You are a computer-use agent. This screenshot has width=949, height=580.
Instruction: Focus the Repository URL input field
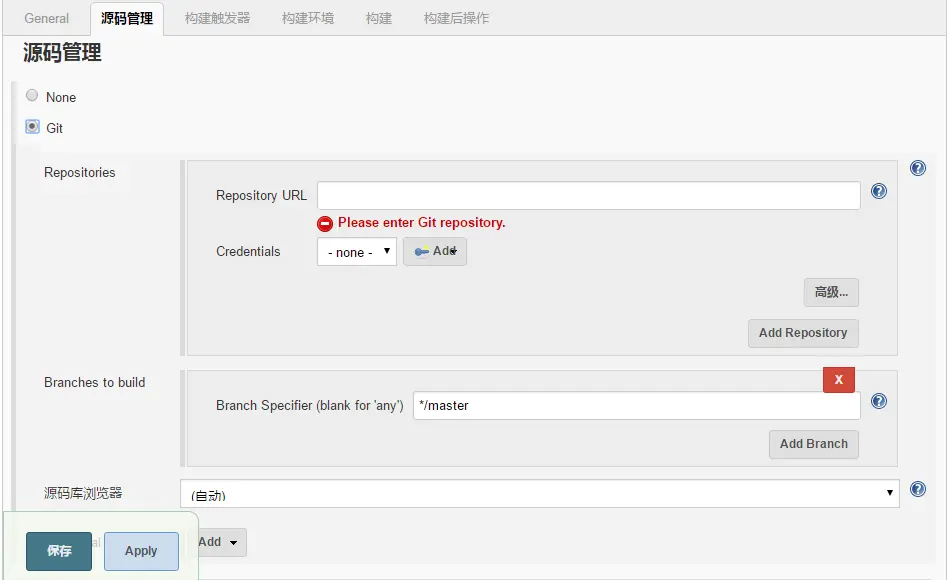point(589,196)
